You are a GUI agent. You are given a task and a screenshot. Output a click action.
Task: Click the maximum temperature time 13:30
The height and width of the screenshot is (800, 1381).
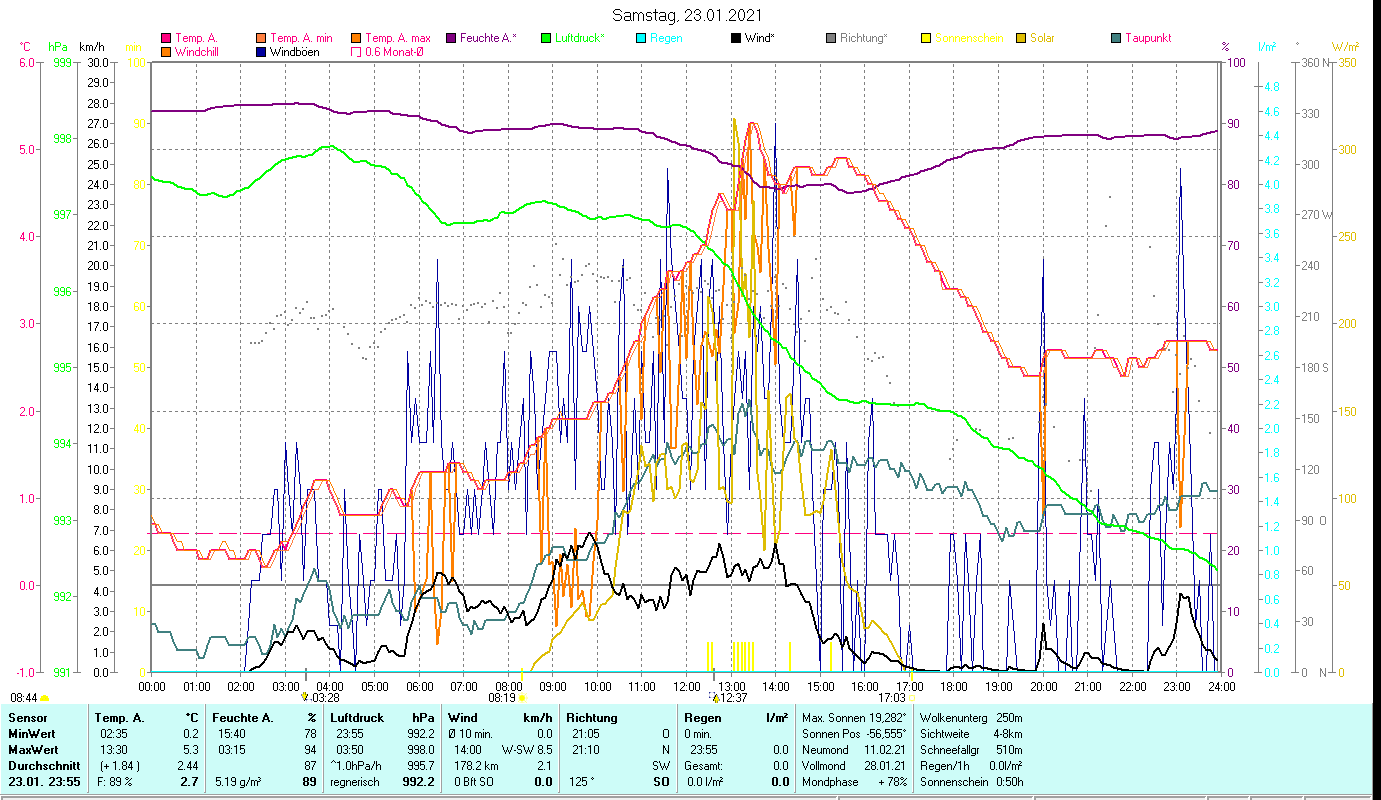116,750
